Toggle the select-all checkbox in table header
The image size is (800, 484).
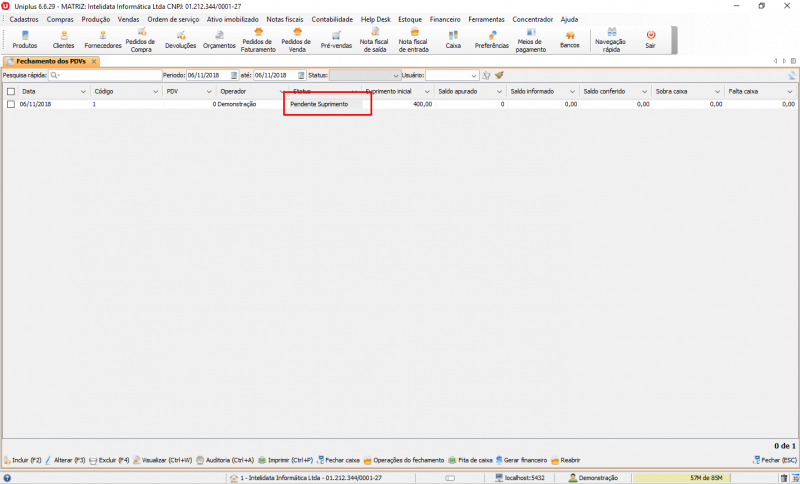[10, 91]
